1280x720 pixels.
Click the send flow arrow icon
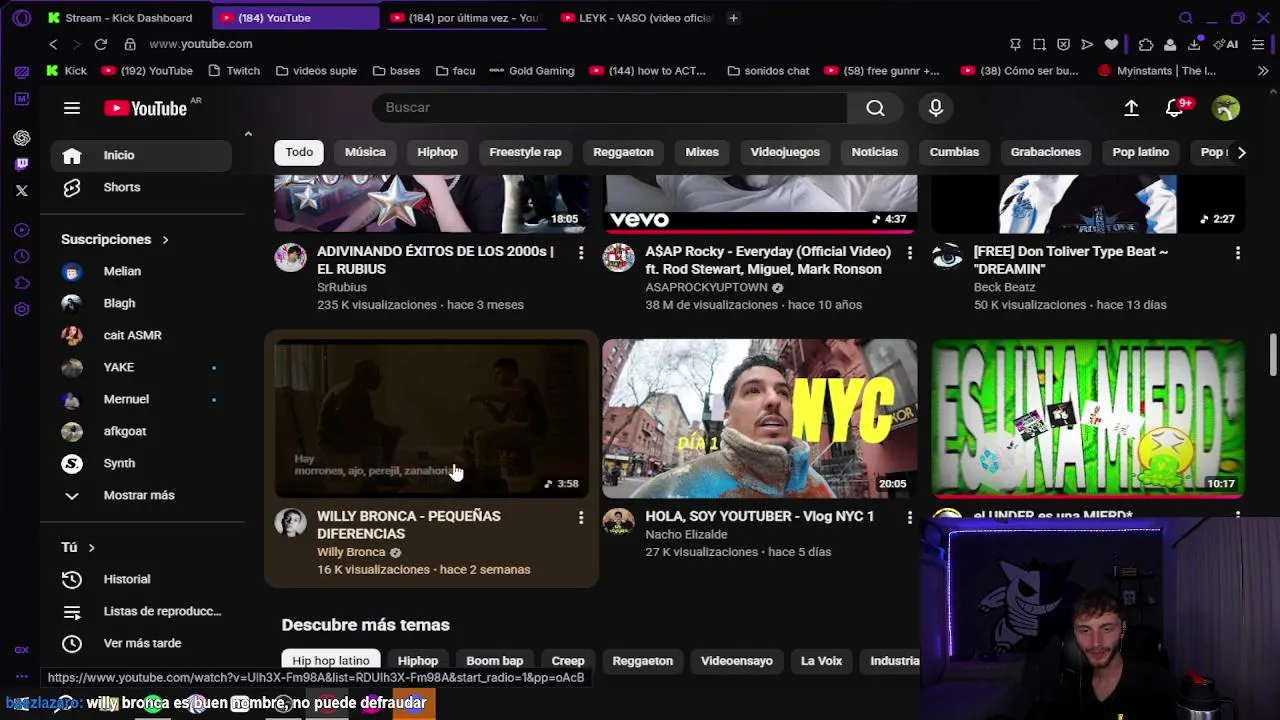[x=1087, y=44]
